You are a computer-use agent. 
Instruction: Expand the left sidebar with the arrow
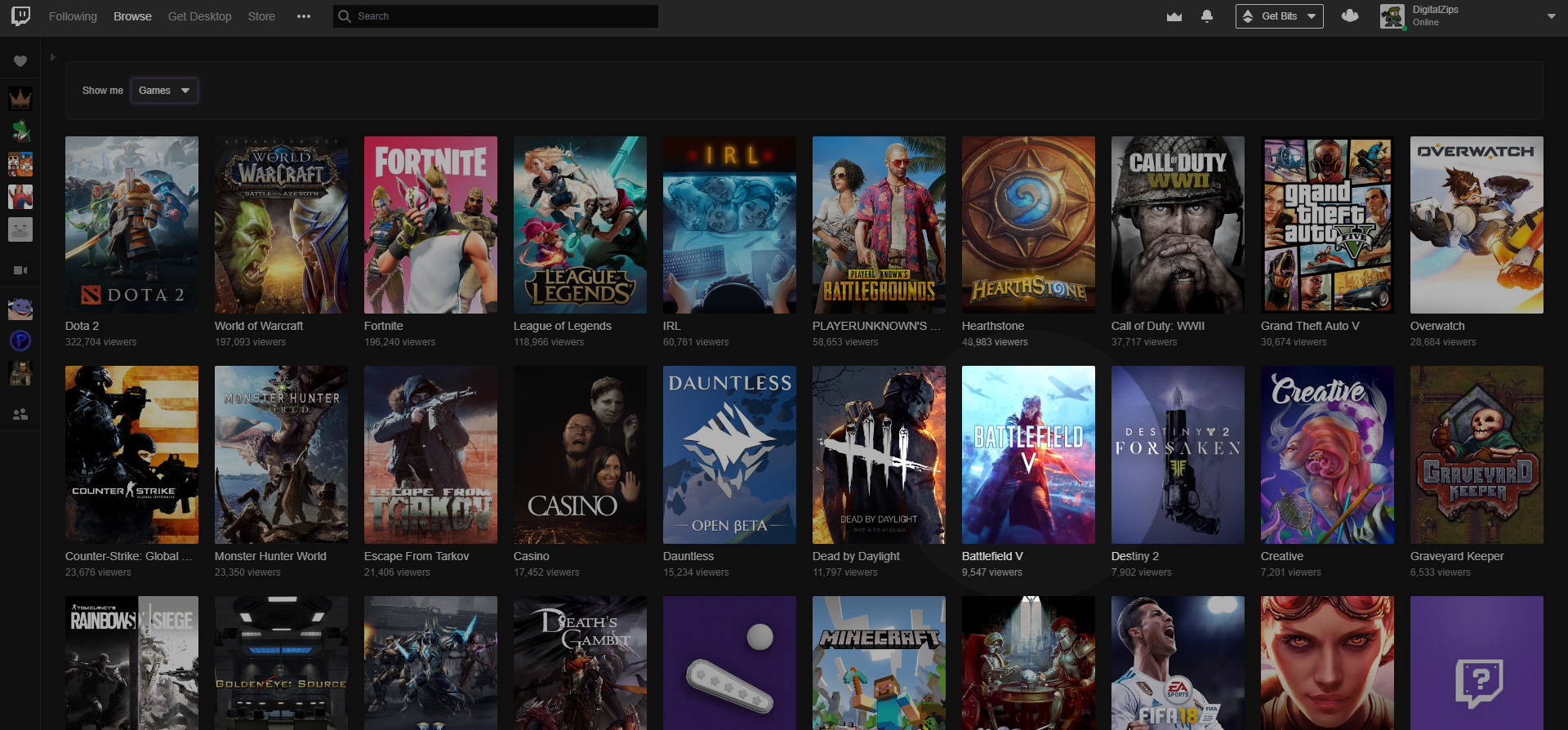[52, 57]
